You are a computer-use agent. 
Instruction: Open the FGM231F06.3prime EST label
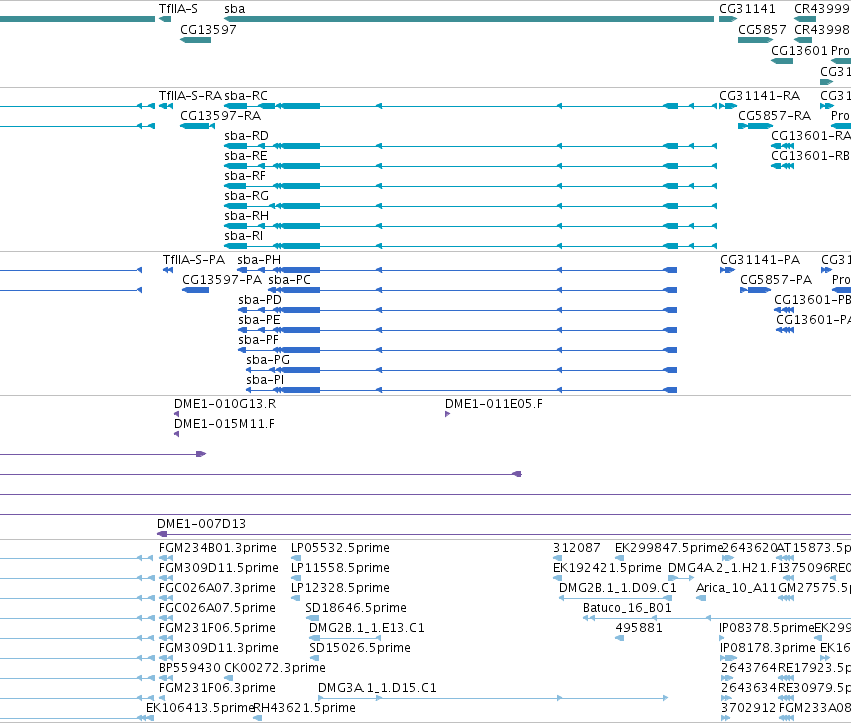tap(217, 688)
